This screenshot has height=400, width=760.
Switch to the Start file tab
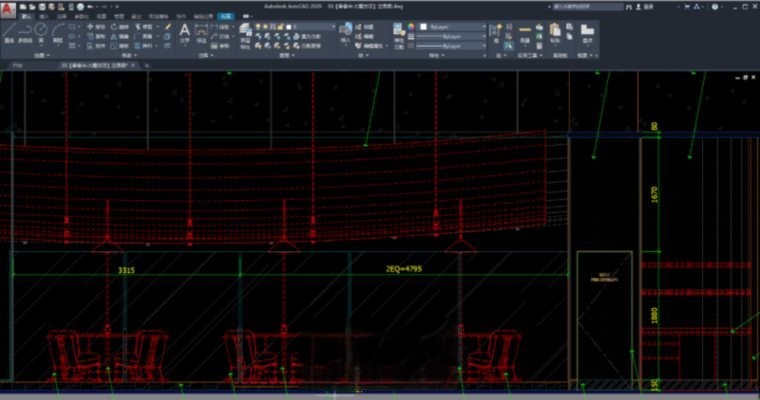[17, 65]
